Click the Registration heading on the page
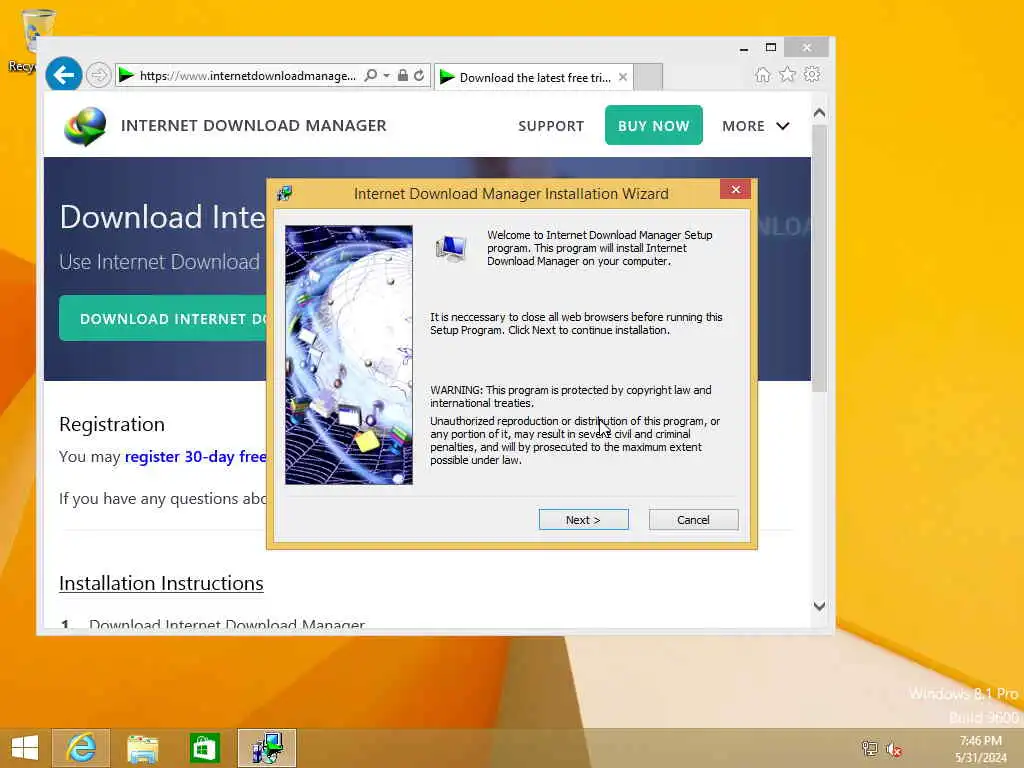This screenshot has width=1024, height=768. click(112, 424)
